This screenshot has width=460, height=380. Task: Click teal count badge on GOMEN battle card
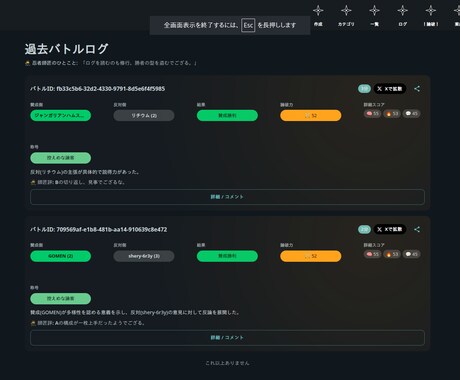(364, 229)
